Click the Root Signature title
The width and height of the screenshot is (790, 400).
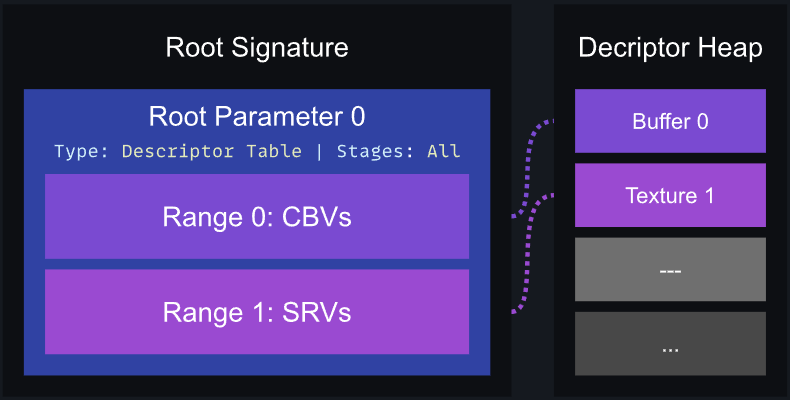pyautogui.click(x=257, y=48)
